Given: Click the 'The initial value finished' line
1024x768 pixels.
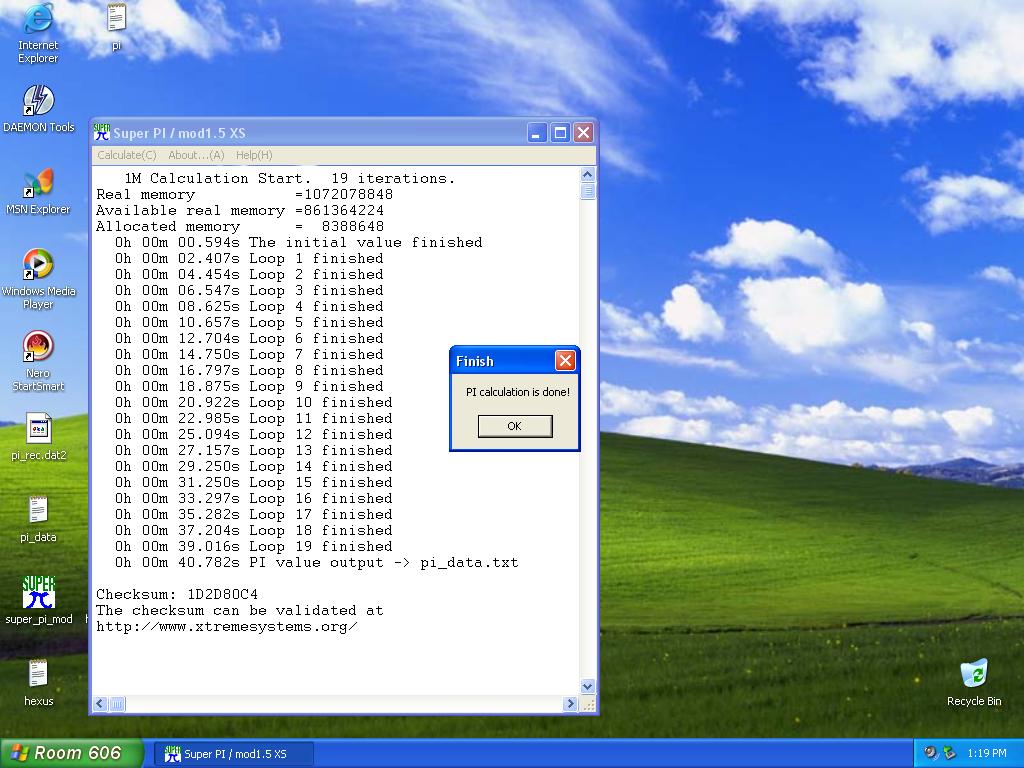Looking at the screenshot, I should tap(298, 242).
